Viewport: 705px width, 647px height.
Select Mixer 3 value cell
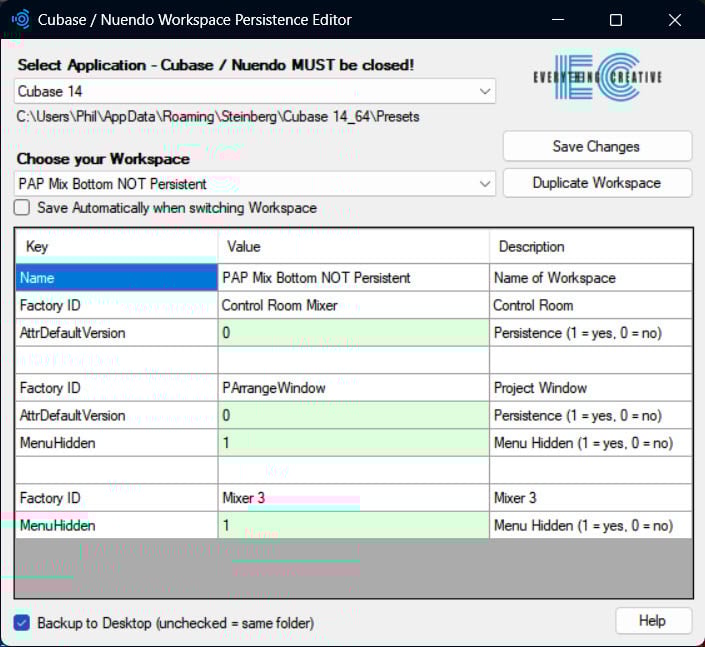click(354, 498)
